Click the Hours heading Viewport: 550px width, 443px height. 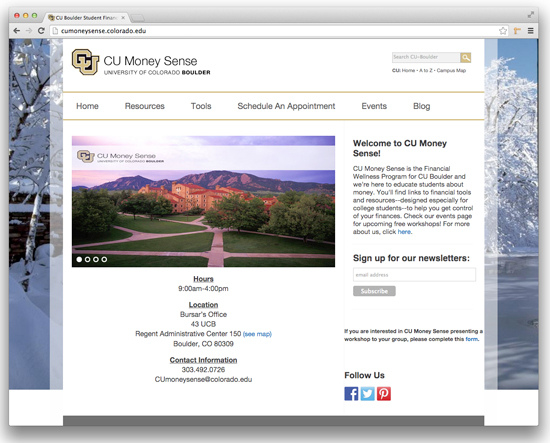coord(203,279)
